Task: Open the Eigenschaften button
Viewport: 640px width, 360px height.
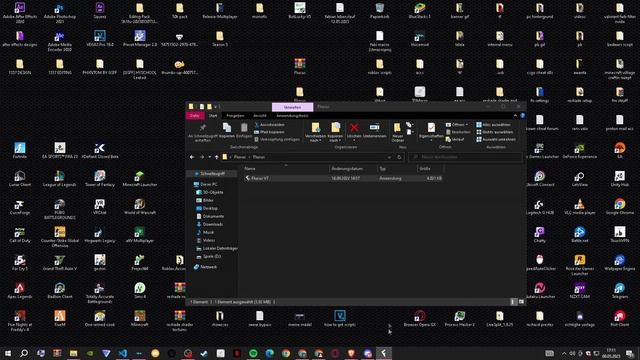Action: pyautogui.click(x=431, y=131)
